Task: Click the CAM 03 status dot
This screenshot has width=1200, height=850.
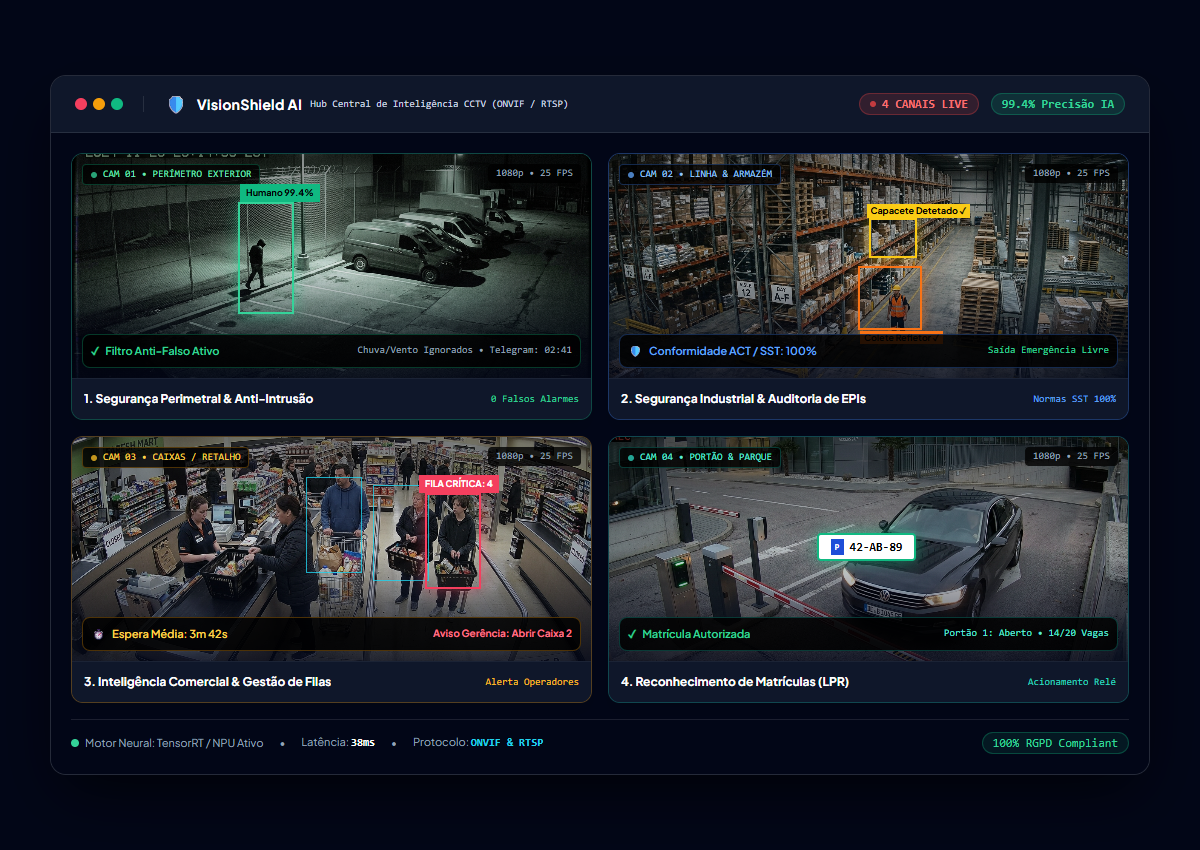Action: pos(94,457)
